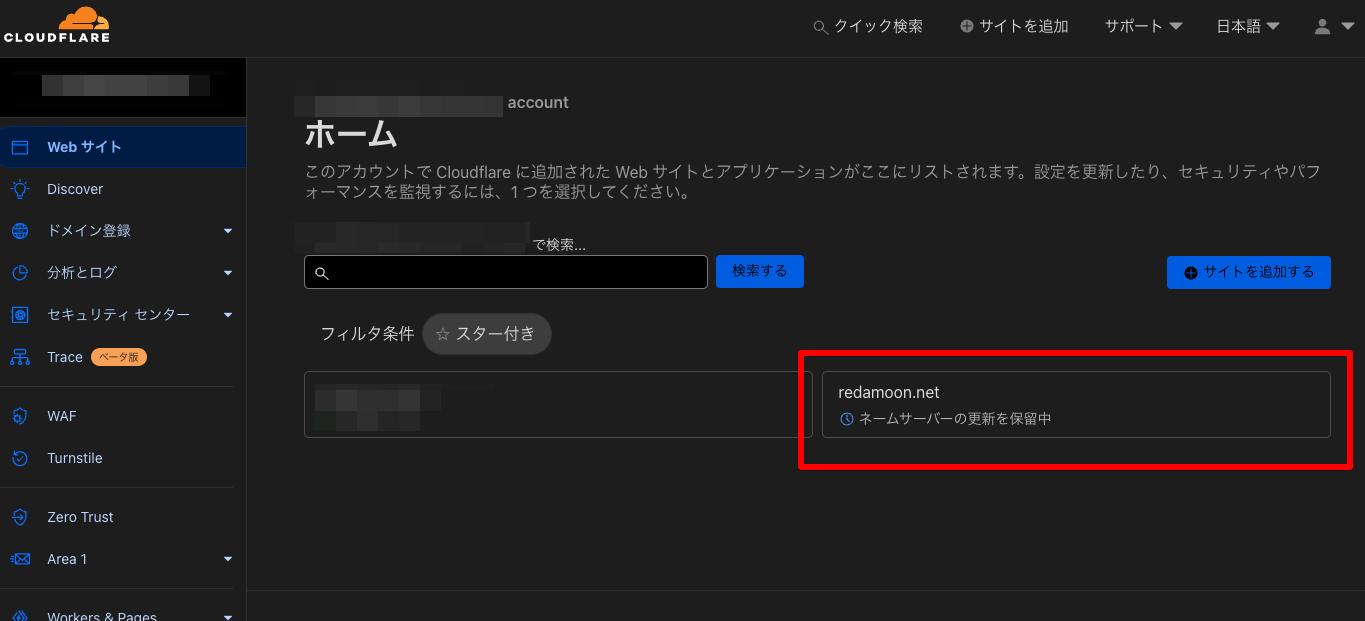Select Web サイト in sidebar
The width and height of the screenshot is (1365, 621).
coord(123,147)
